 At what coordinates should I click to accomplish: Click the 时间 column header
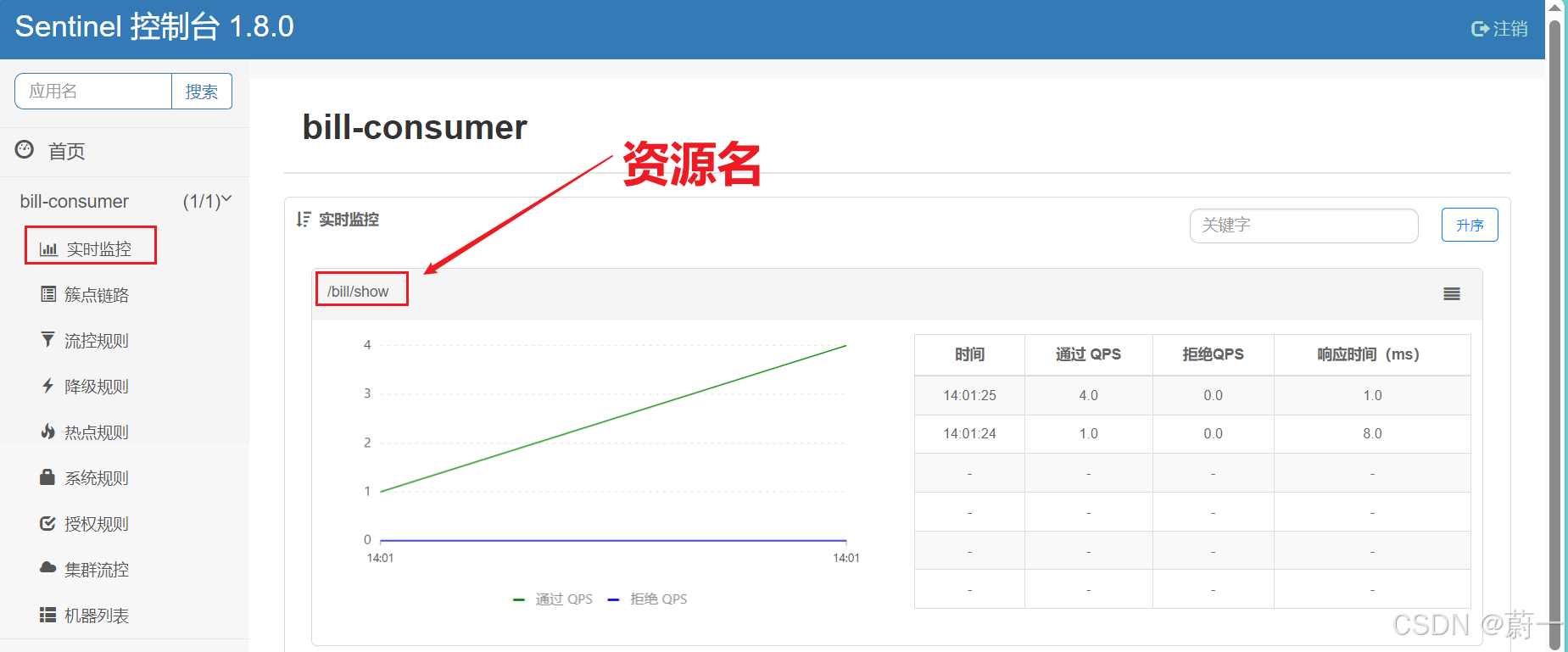[969, 354]
